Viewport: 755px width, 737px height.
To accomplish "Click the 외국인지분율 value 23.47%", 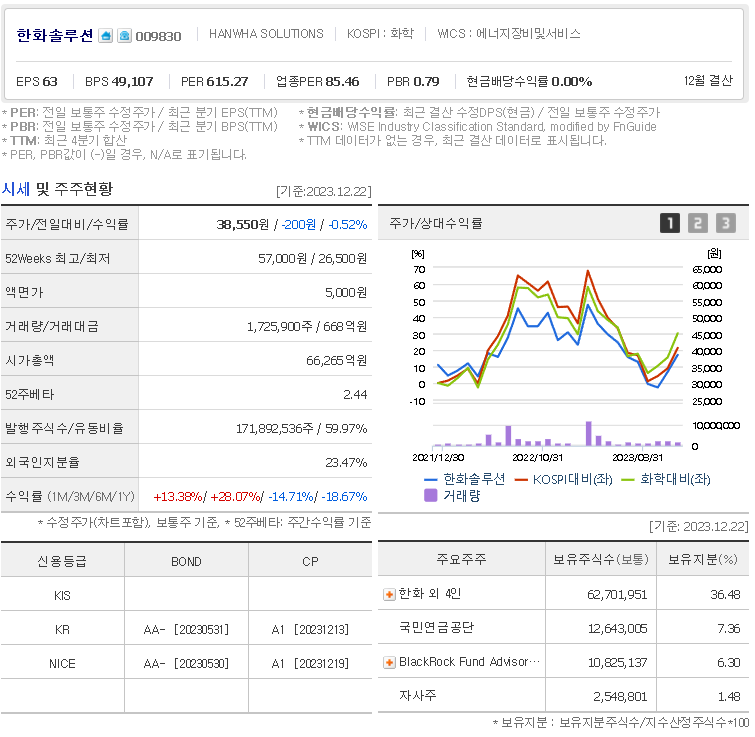I will pos(346,462).
